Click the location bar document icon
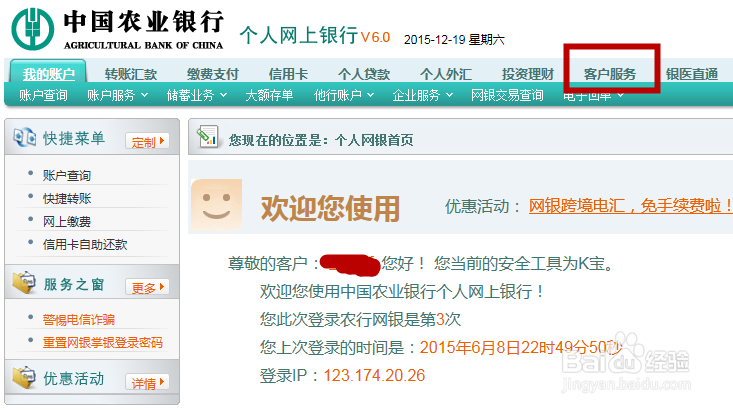Viewport: 733px width, 410px height. pos(208,137)
